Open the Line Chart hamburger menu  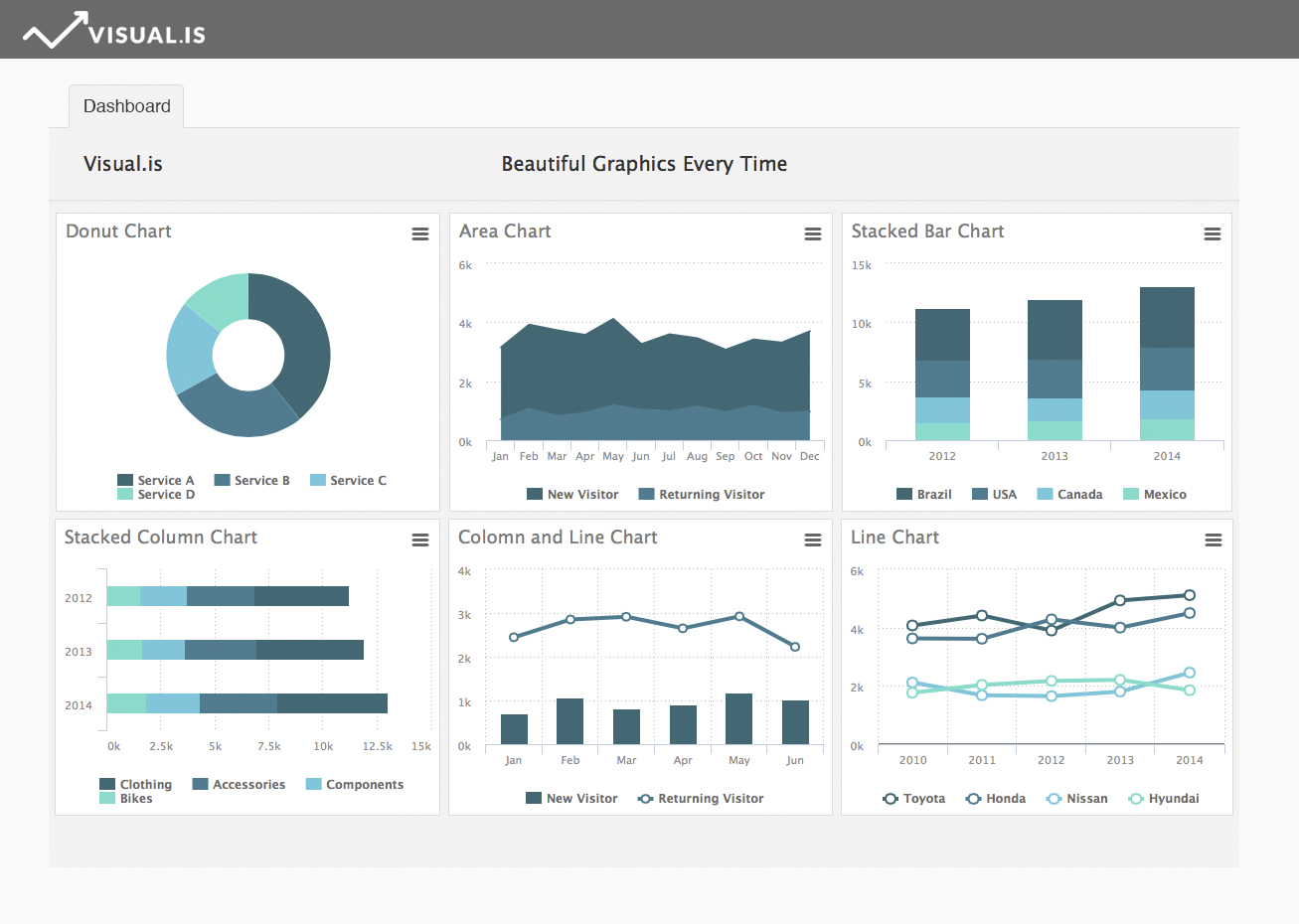click(1214, 540)
